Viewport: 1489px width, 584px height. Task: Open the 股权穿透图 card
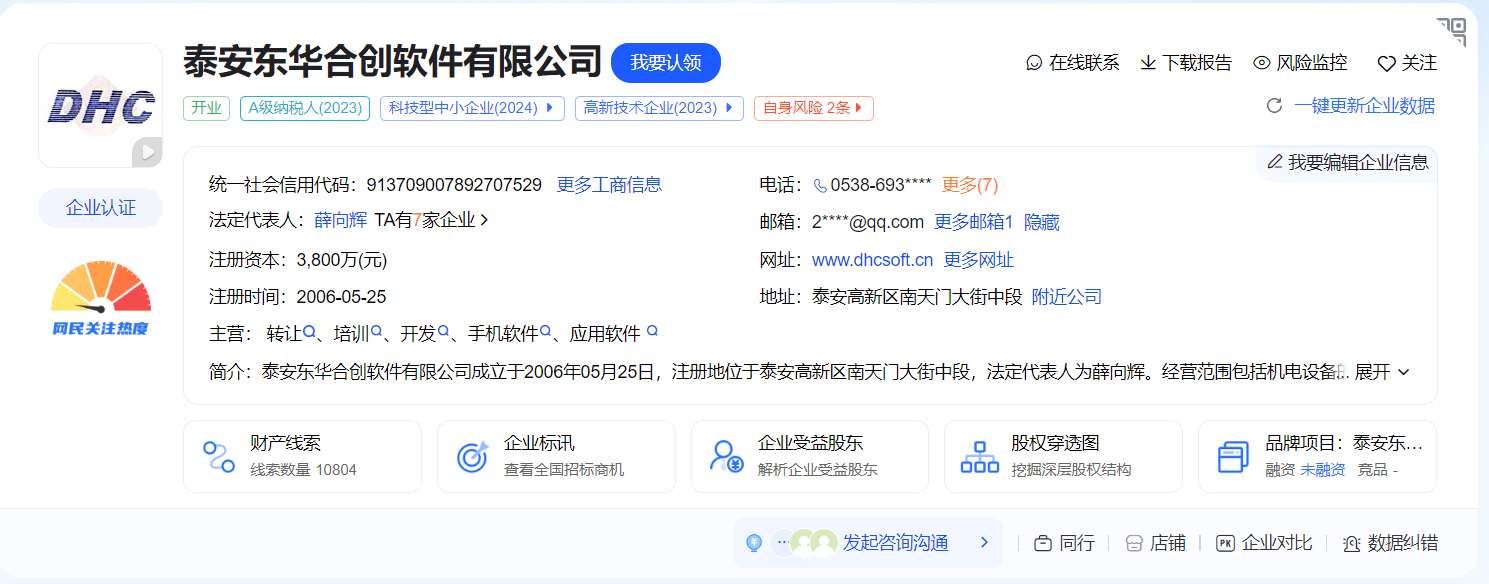point(1063,456)
